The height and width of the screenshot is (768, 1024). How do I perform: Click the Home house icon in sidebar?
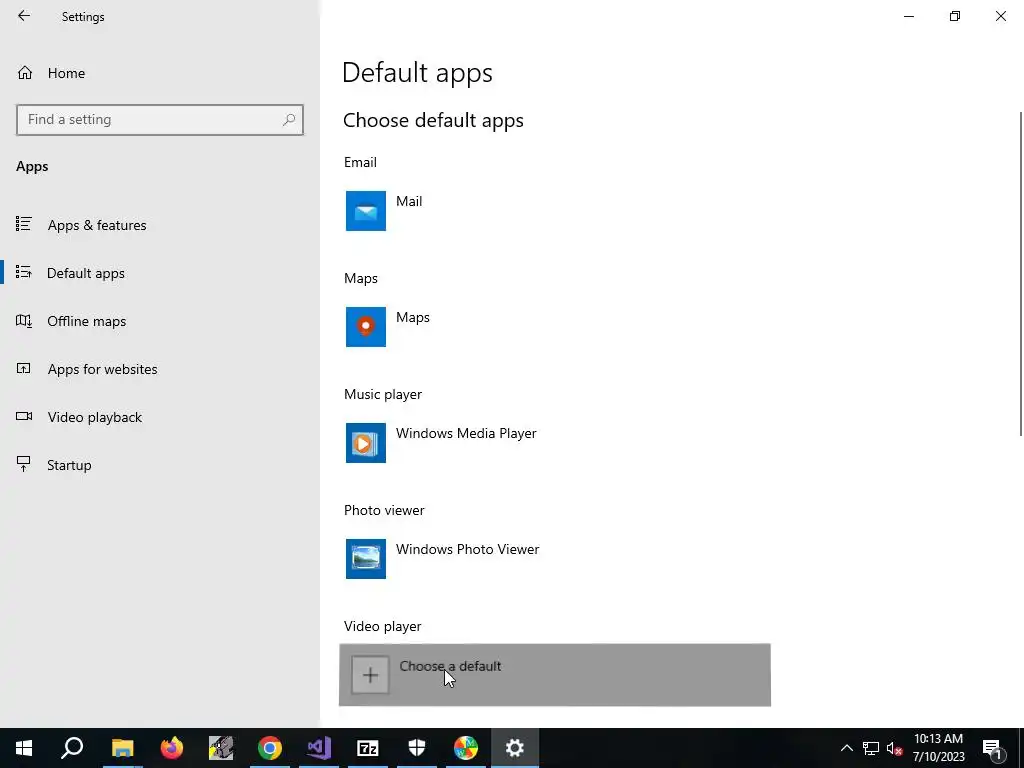tap(25, 72)
